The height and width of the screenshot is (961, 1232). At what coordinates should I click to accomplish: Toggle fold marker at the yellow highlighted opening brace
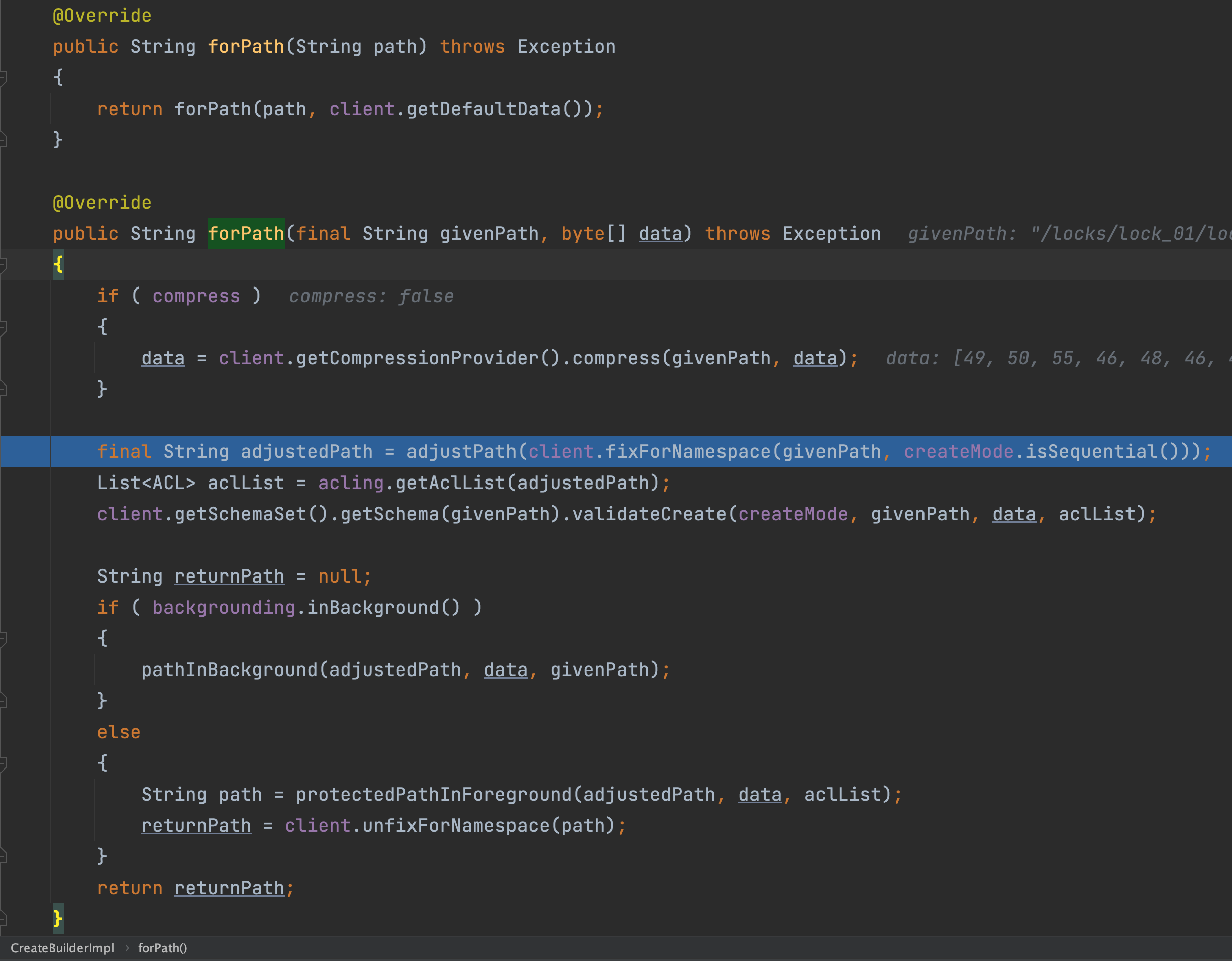coord(3,265)
